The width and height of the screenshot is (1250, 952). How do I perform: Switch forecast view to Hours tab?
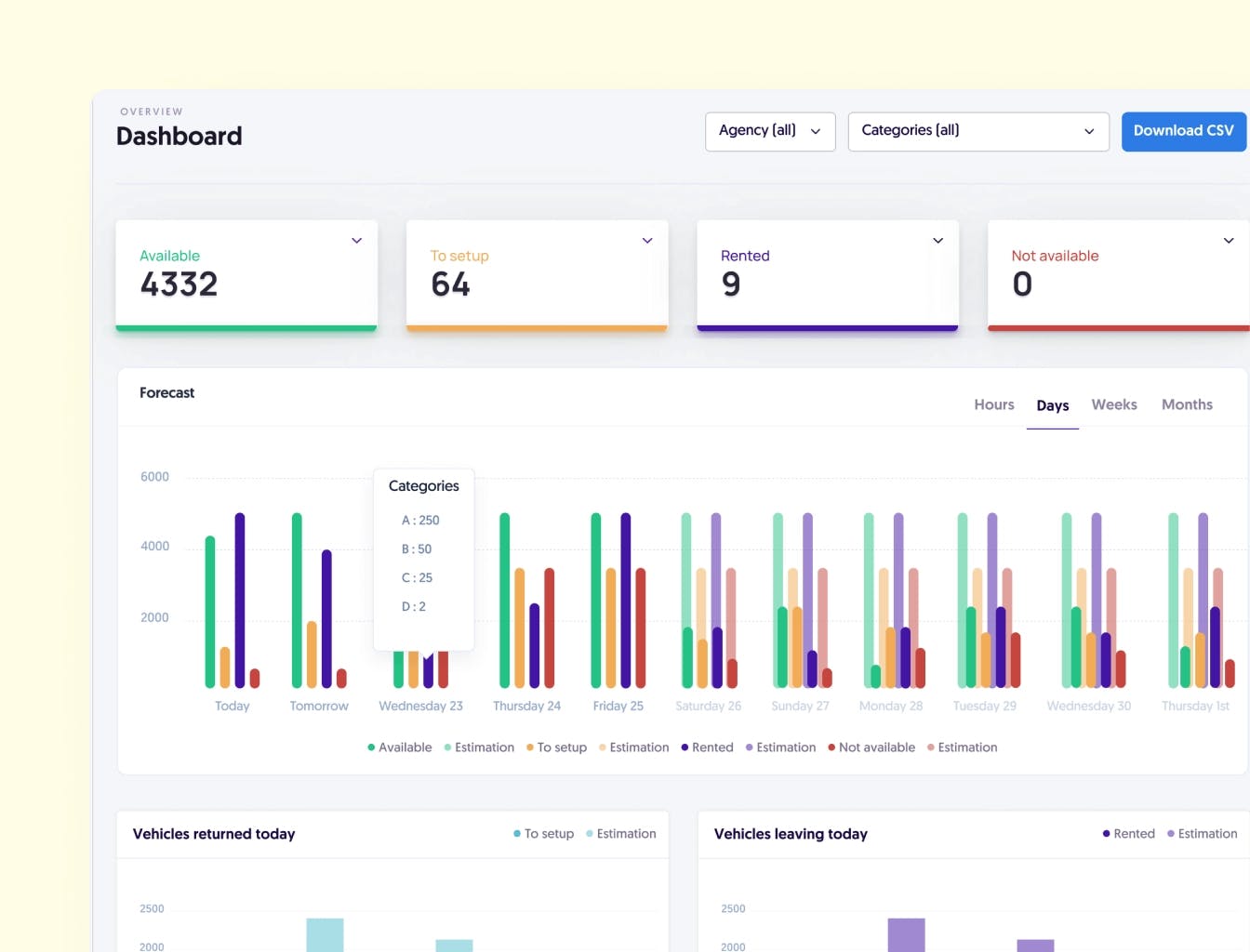994,405
